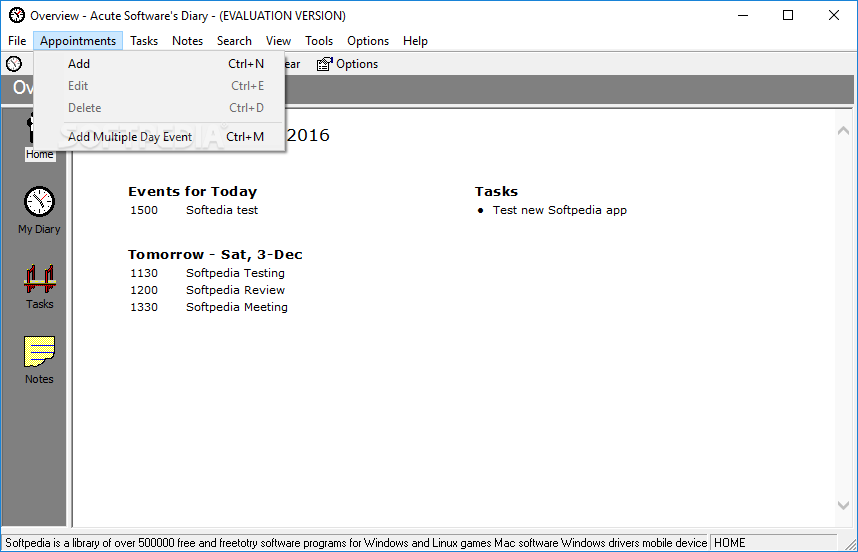Click scrollbar down arrow

(x=843, y=505)
